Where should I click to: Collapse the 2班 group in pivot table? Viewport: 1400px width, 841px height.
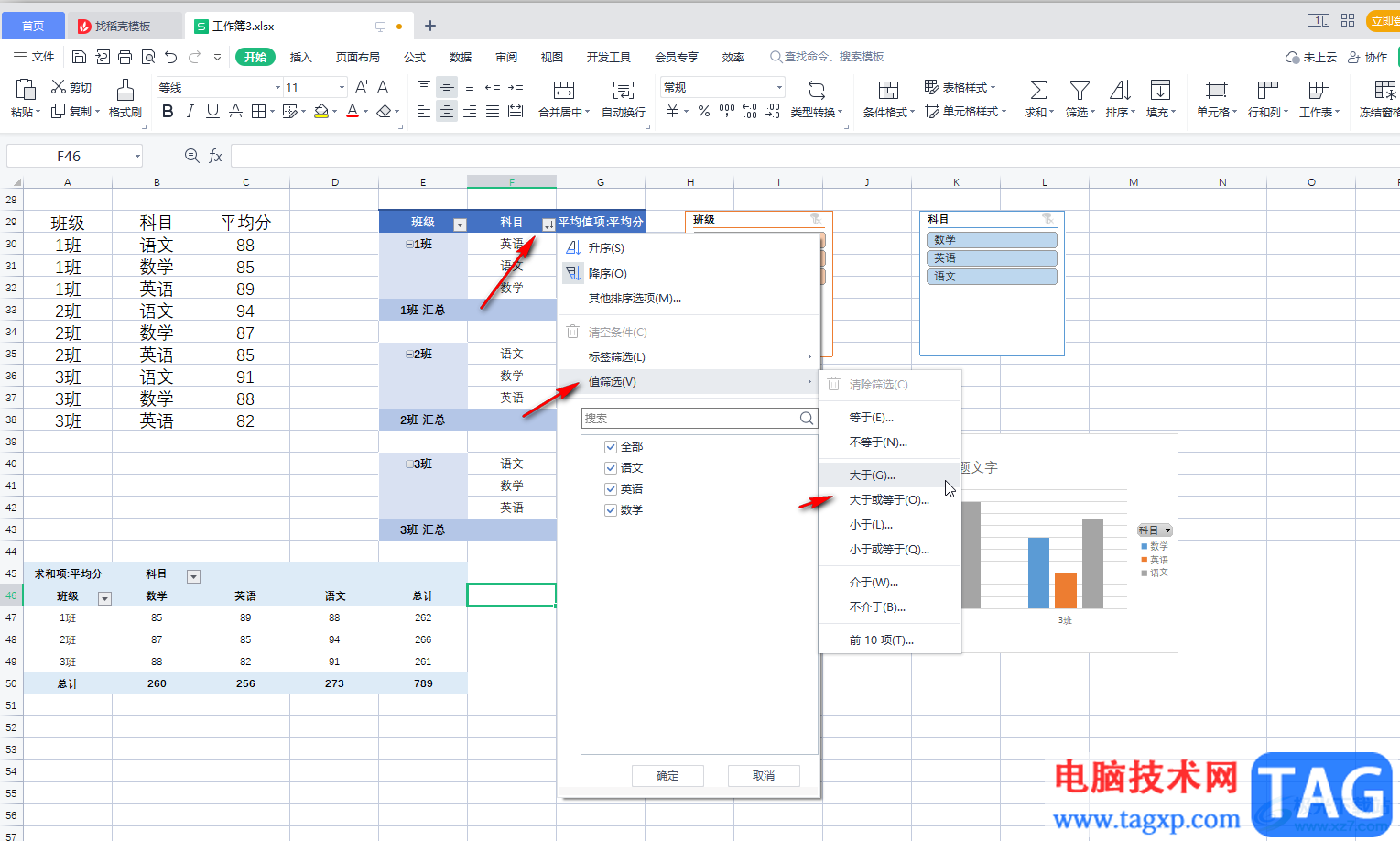409,354
